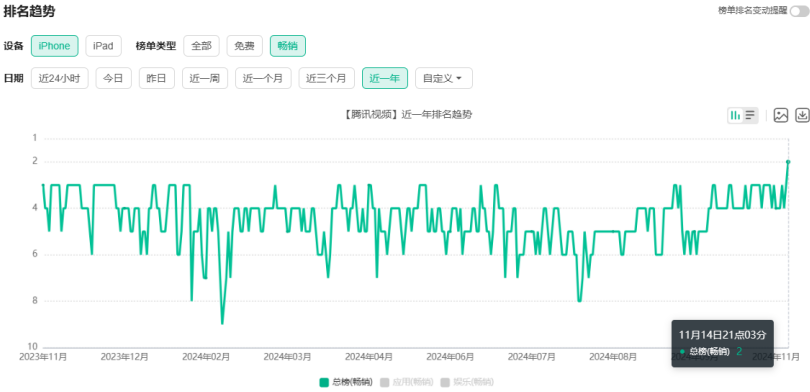Set date range to 近24小时

click(59, 78)
